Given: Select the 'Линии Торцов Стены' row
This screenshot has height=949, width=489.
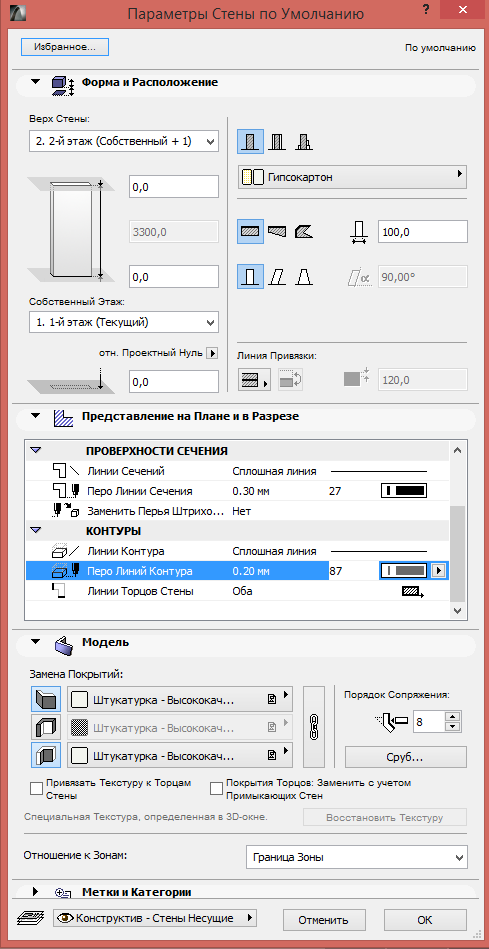Looking at the screenshot, I should coord(237,591).
